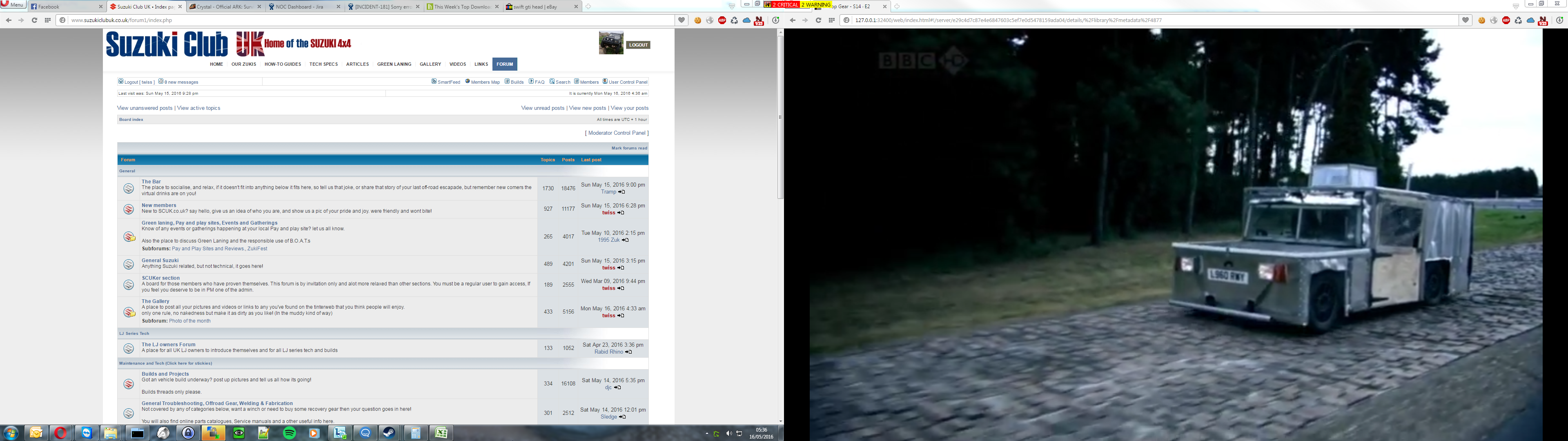Screen dimensions: 1568x441
Task: Open the HOME navigation item
Action: (216, 64)
